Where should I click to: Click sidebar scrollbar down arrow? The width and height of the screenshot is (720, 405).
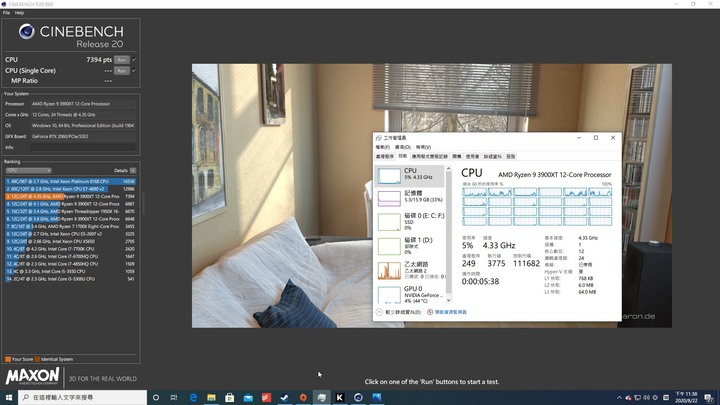click(449, 300)
